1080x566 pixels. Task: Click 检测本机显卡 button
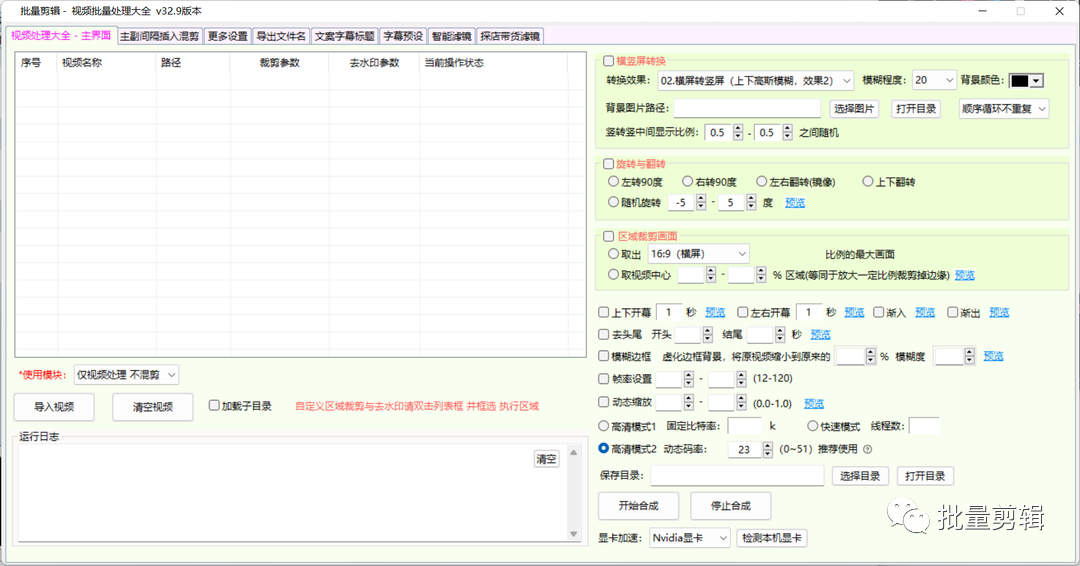pyautogui.click(x=771, y=538)
